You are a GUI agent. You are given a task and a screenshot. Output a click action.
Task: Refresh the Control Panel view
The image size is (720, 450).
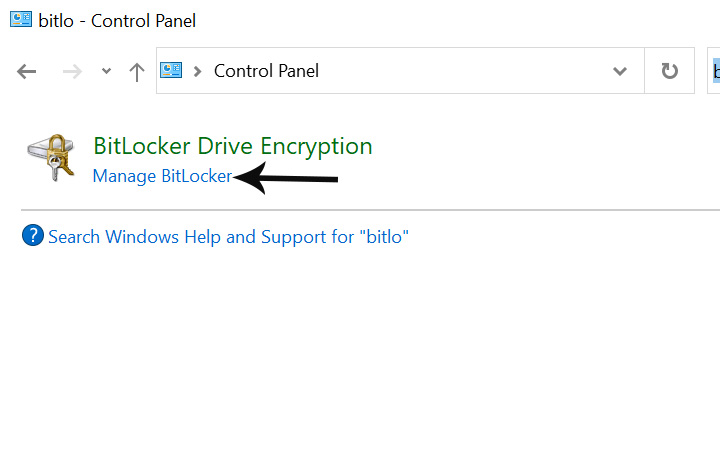(669, 71)
